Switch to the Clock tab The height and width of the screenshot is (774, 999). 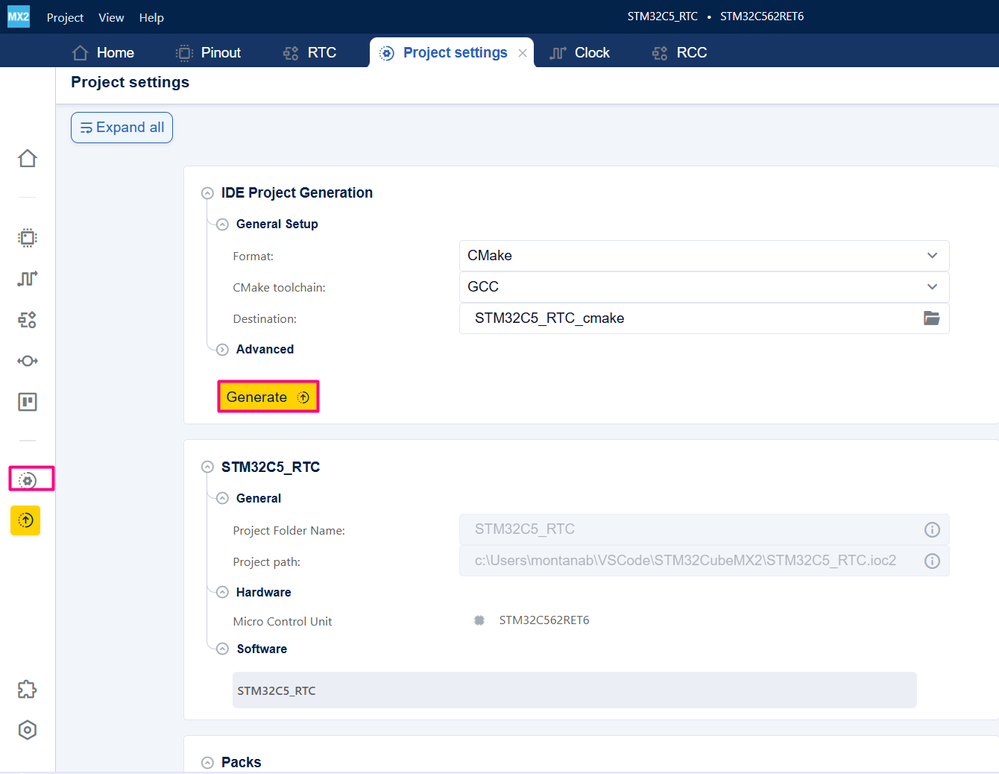tap(579, 53)
